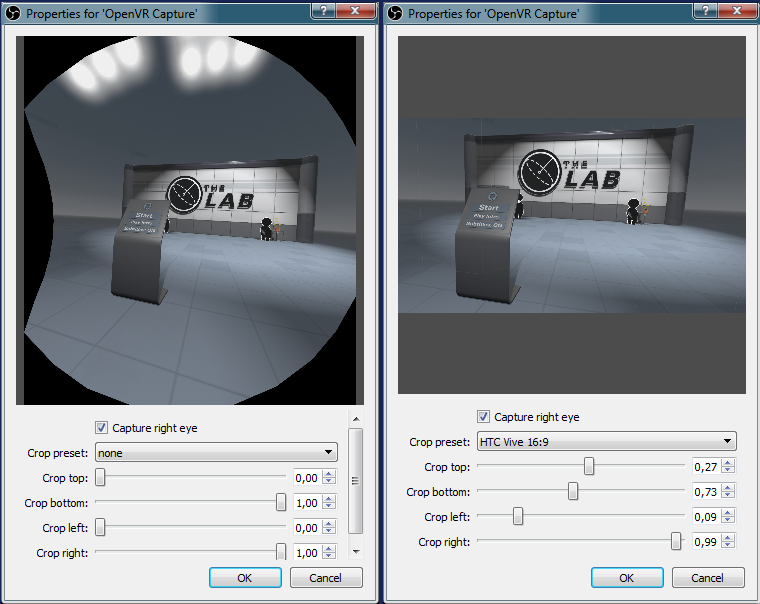Image resolution: width=760 pixels, height=604 pixels.
Task: Increase Crop left with up arrow in left window
Action: [329, 524]
